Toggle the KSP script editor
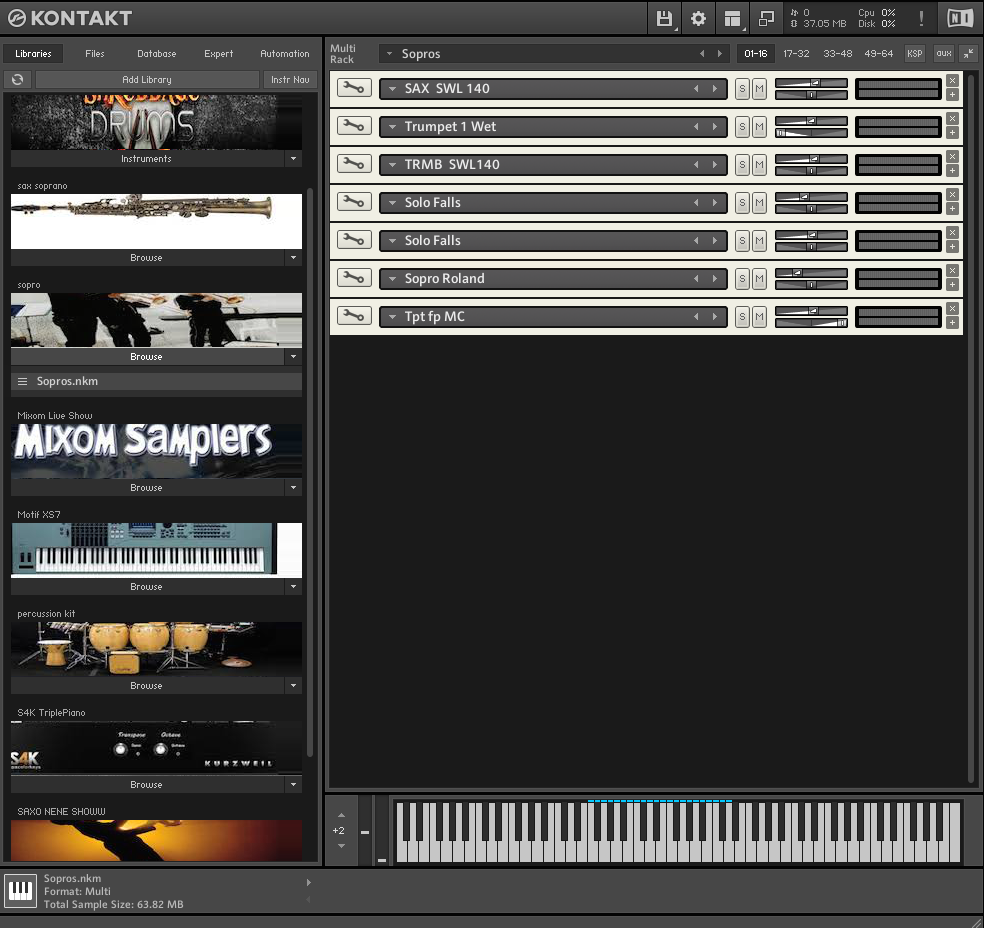 (x=914, y=54)
